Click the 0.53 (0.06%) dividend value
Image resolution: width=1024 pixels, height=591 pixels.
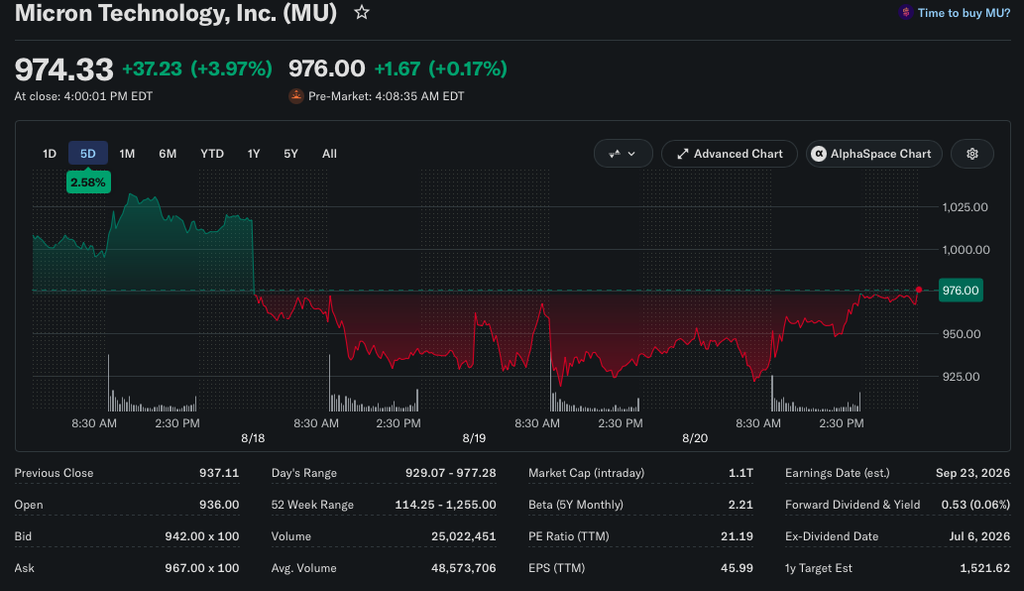(x=976, y=505)
